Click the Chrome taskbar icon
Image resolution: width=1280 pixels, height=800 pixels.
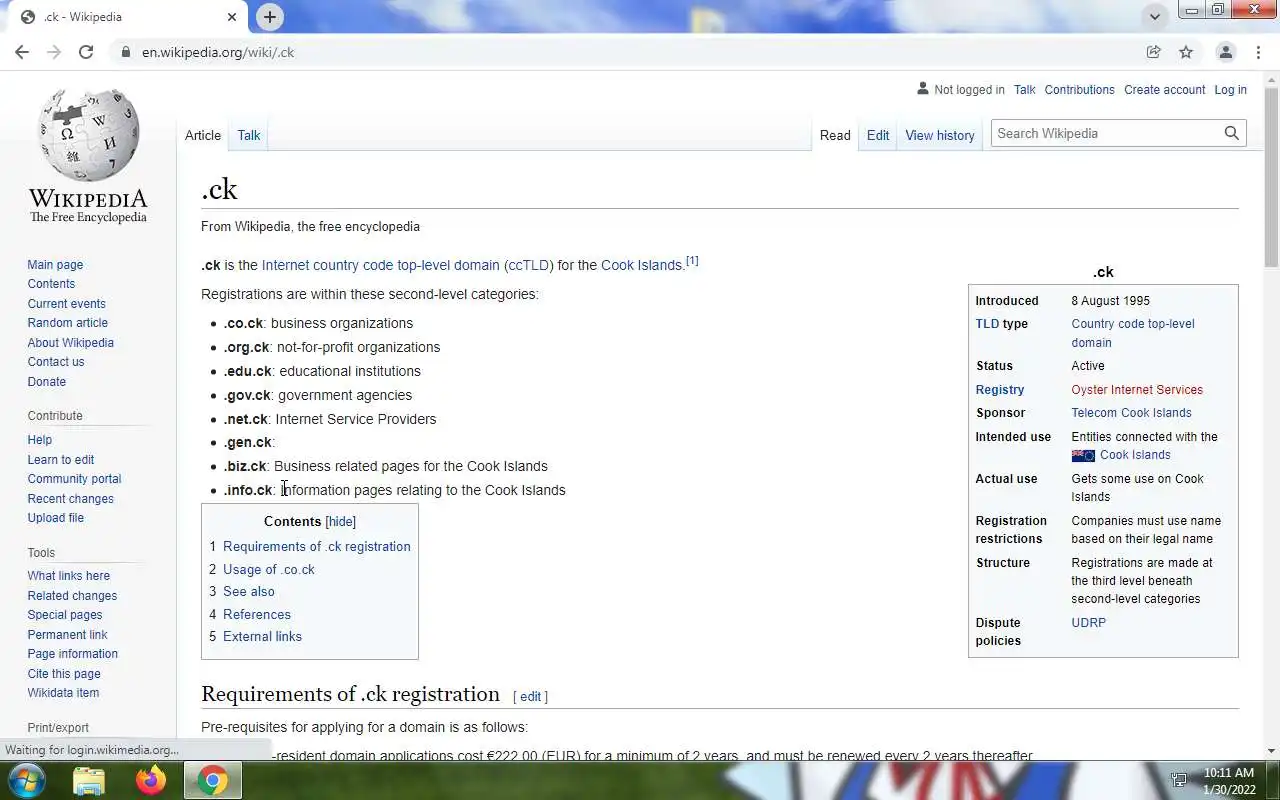point(212,780)
